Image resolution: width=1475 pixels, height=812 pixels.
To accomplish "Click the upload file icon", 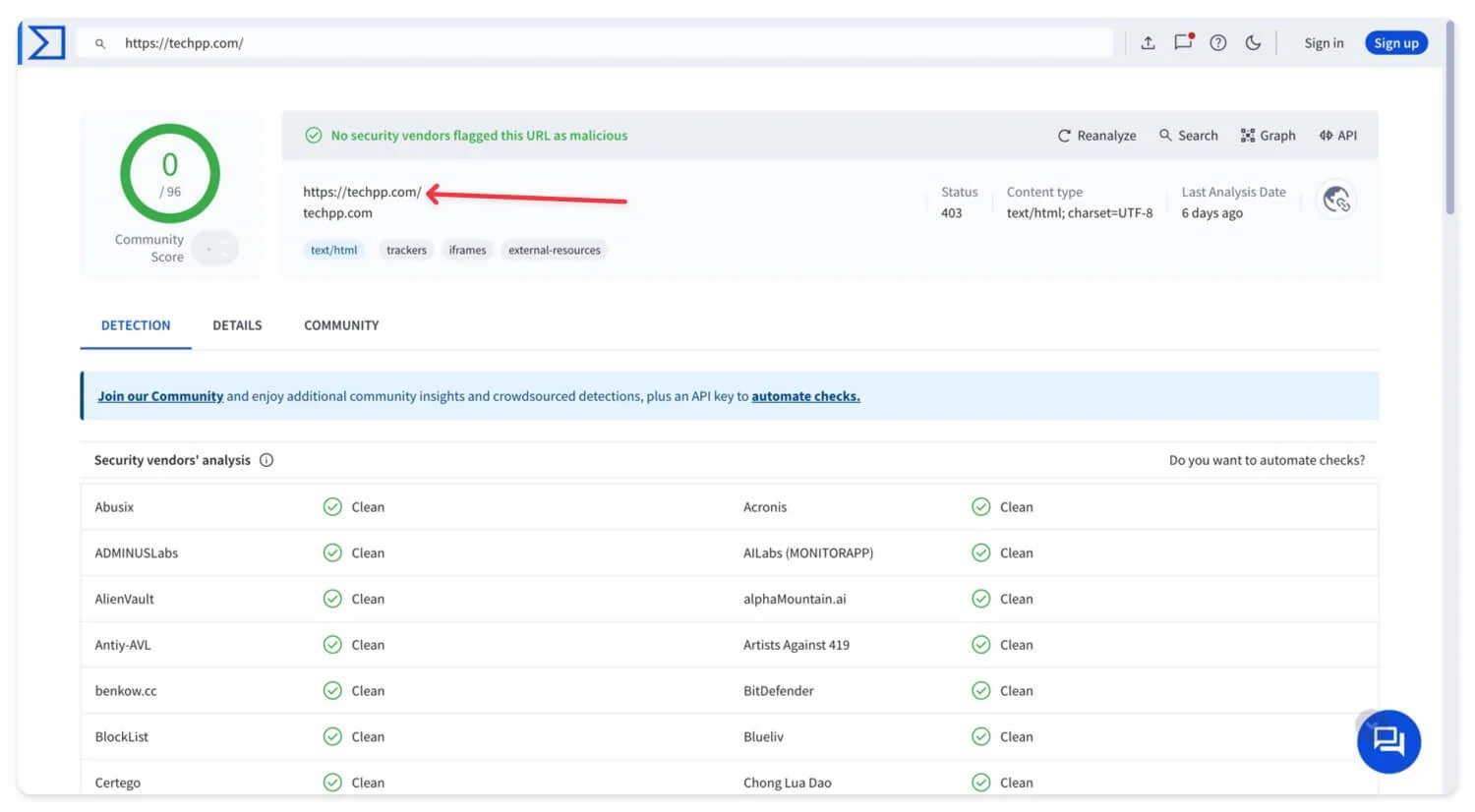I will click(x=1148, y=43).
